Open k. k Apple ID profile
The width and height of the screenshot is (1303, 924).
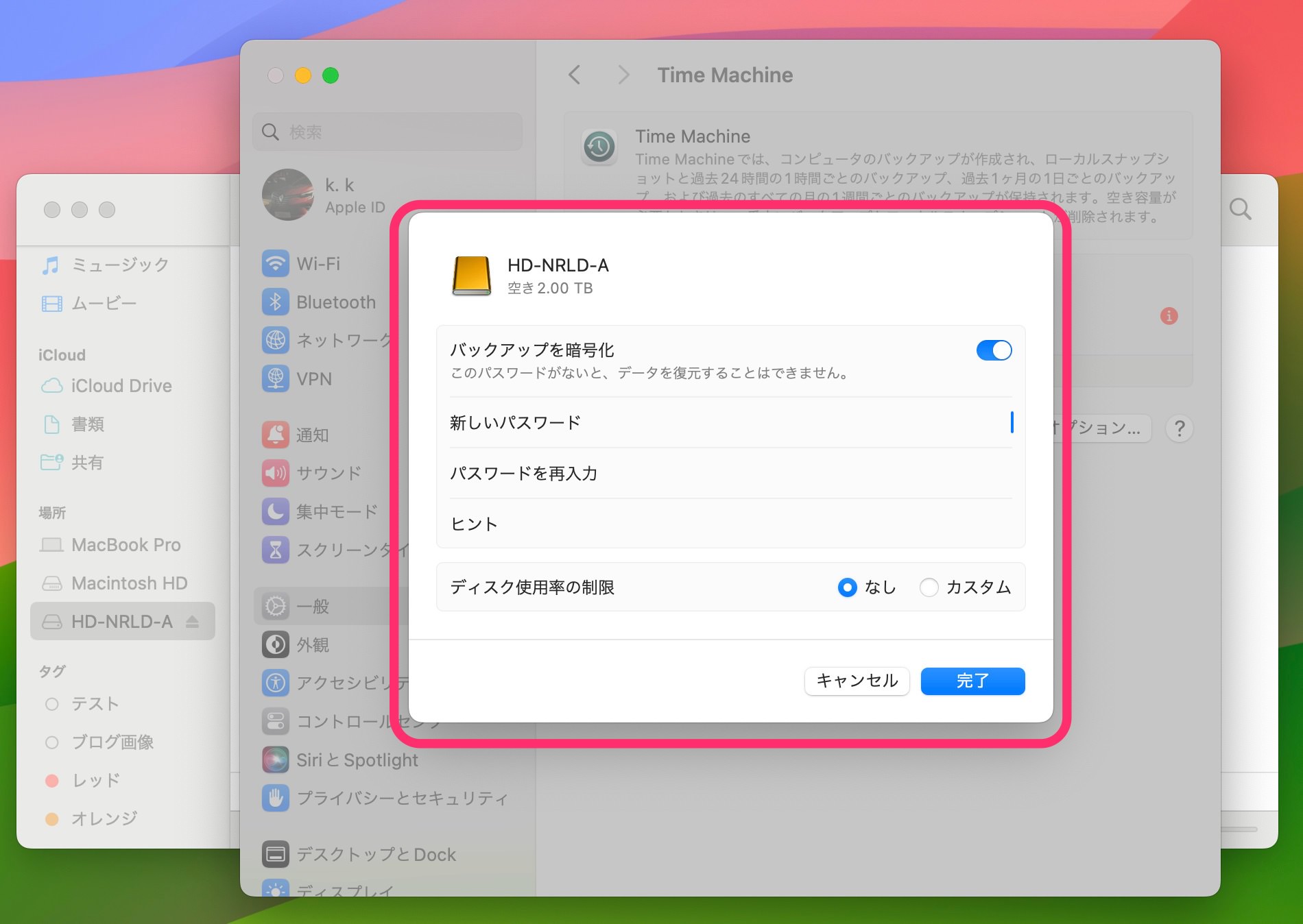pos(324,195)
